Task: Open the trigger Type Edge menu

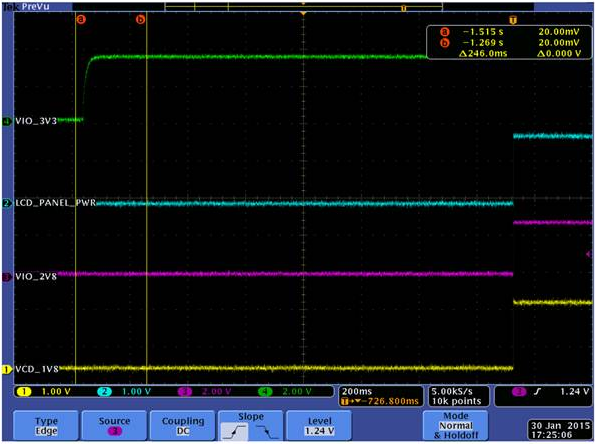Action: (46, 426)
